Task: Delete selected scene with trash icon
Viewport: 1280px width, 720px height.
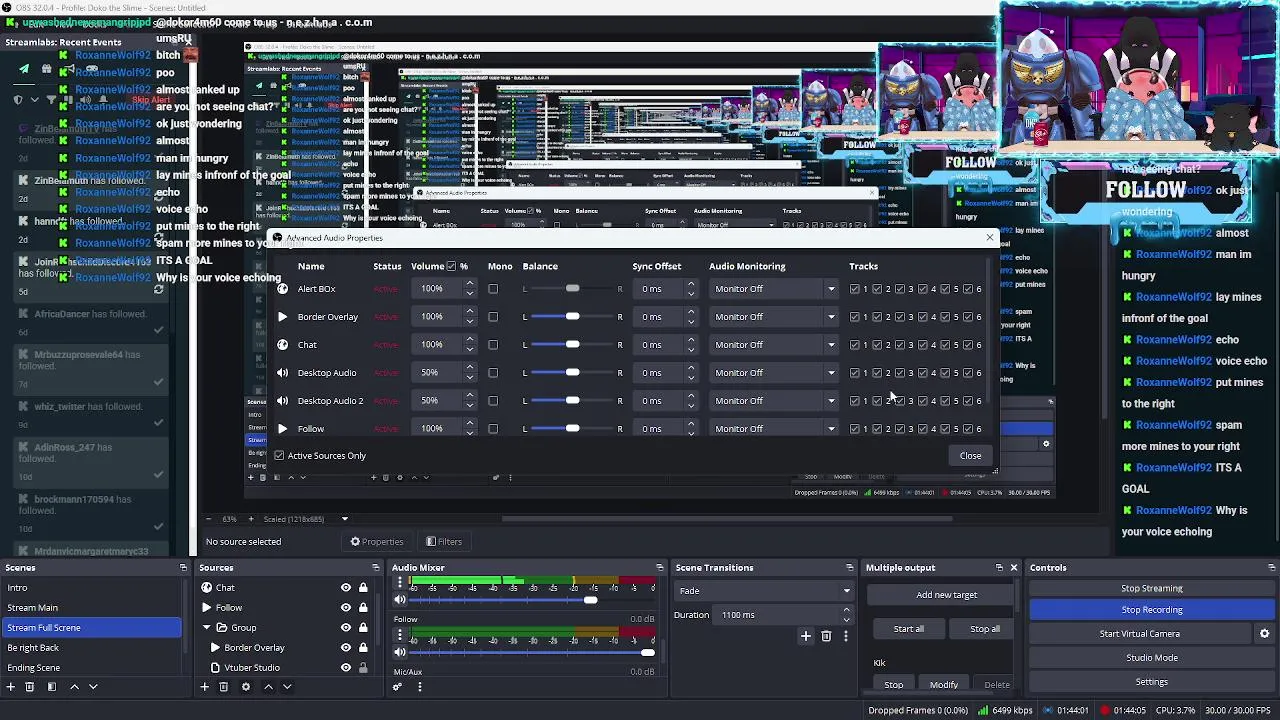Action: point(30,687)
